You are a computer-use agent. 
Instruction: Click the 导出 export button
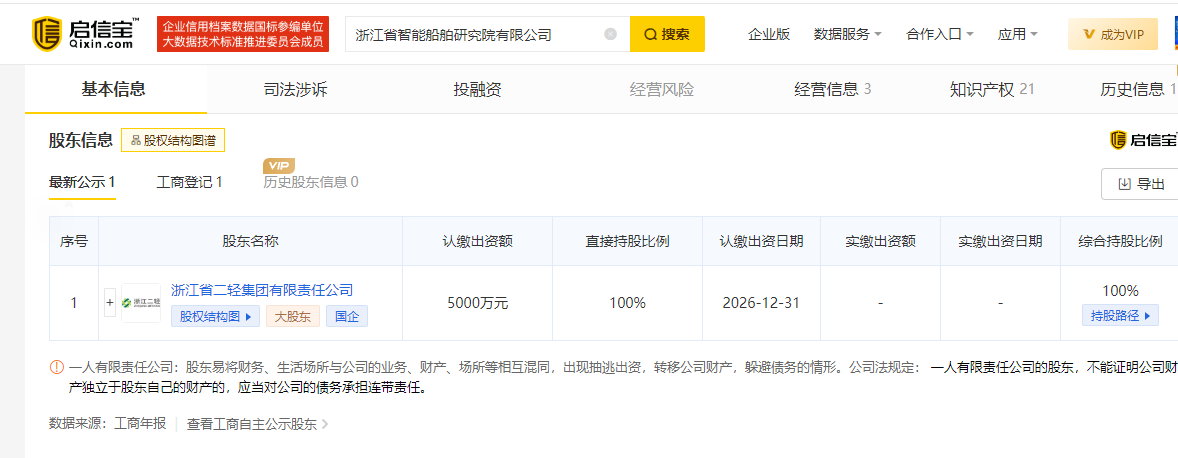[1142, 184]
